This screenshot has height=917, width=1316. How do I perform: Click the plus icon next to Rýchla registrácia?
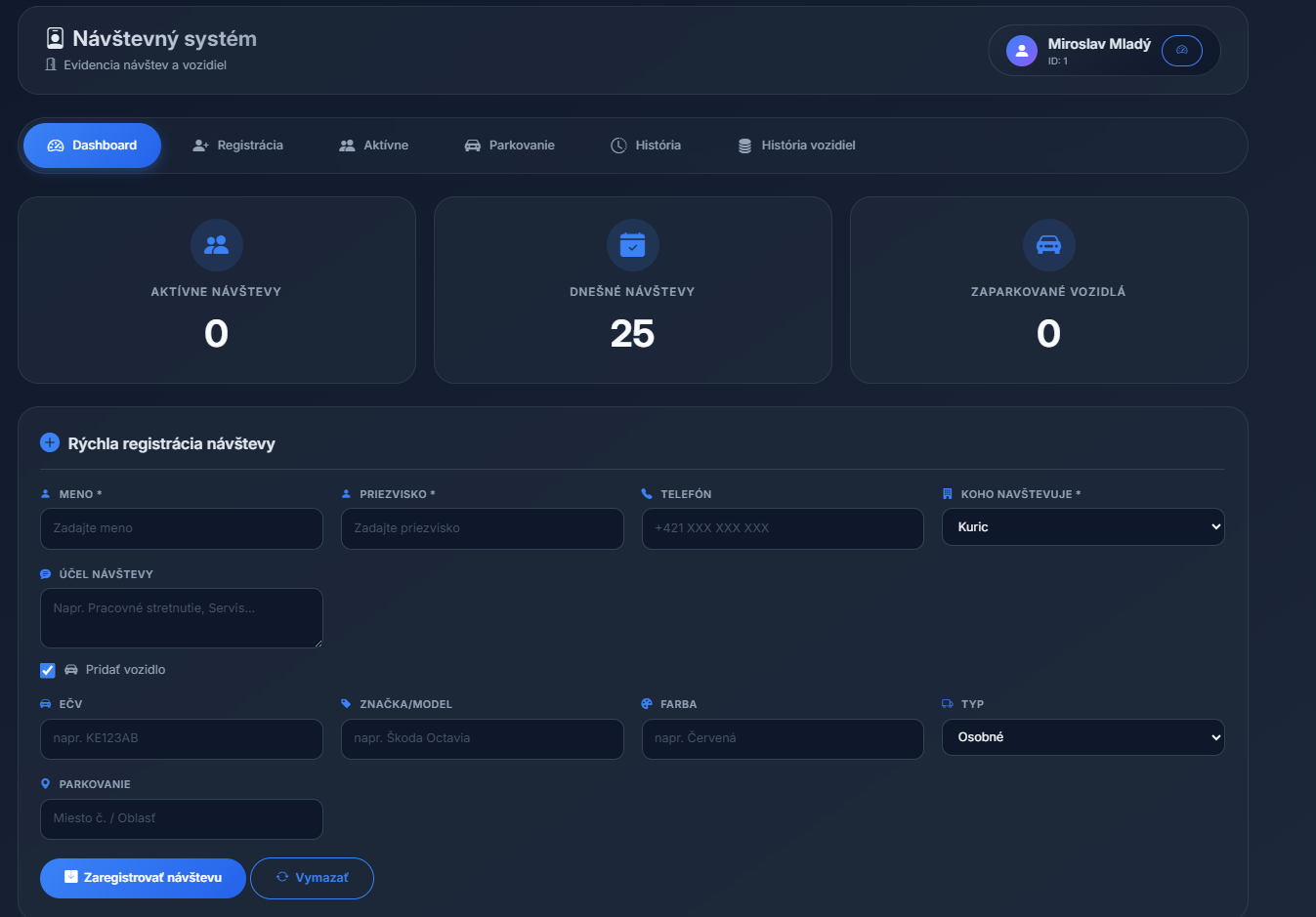(x=50, y=443)
